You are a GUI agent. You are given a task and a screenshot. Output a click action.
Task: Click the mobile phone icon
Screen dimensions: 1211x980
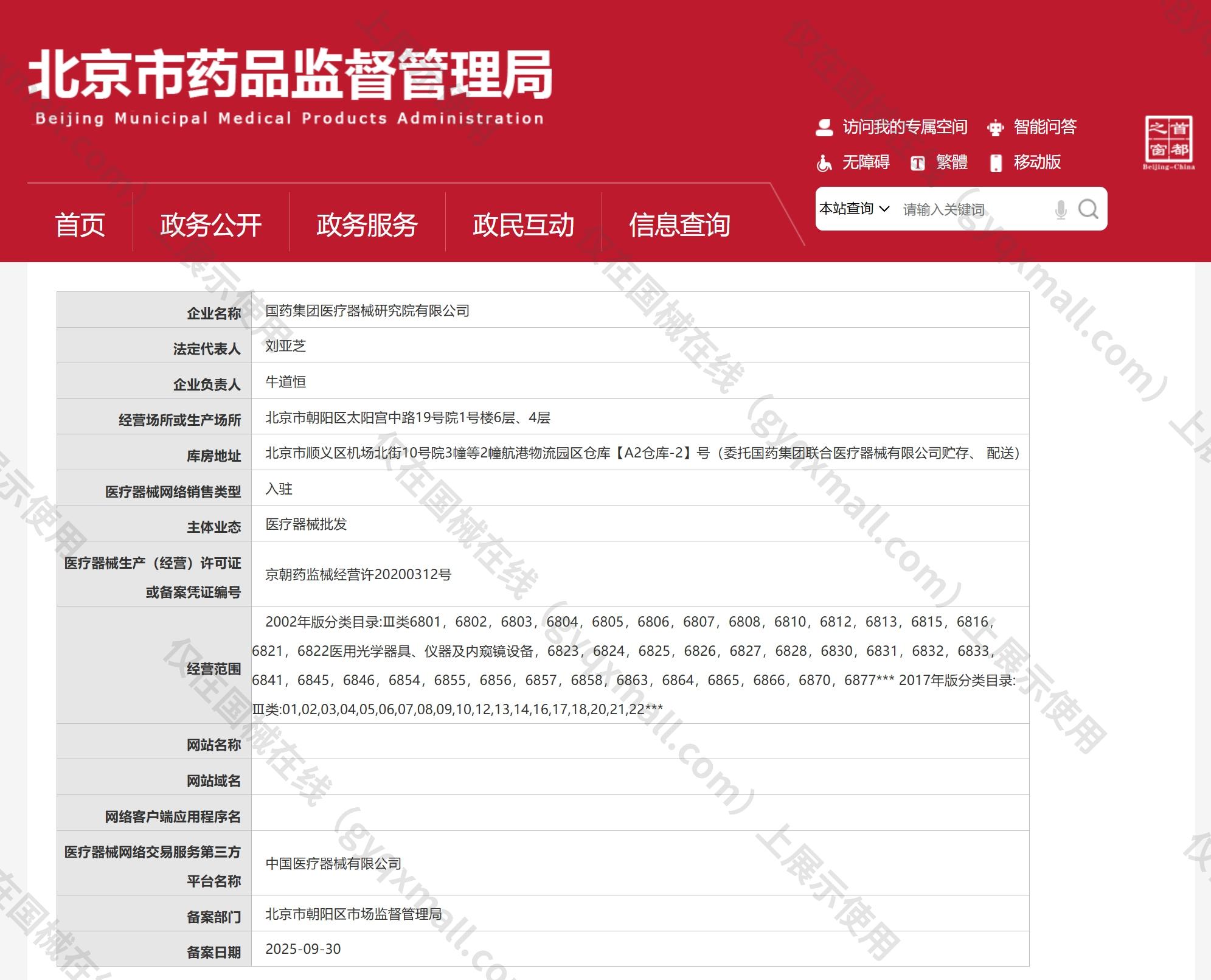coord(996,163)
